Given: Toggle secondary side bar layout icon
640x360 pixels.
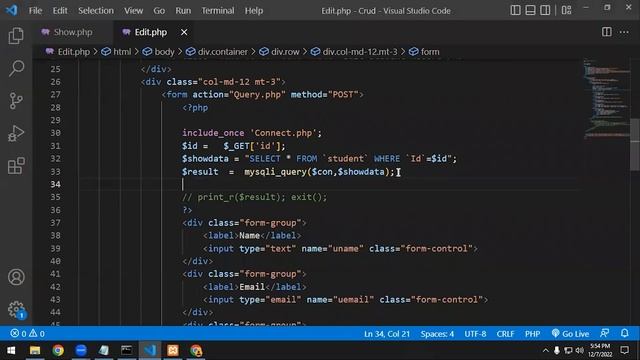Looking at the screenshot, I should click(x=545, y=10).
